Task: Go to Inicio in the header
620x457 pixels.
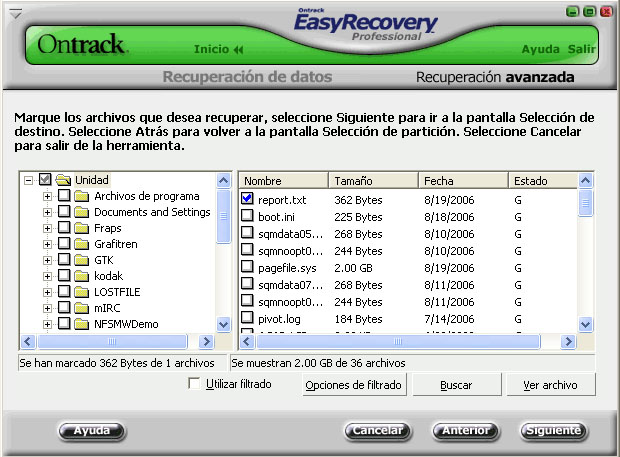Action: pos(212,49)
